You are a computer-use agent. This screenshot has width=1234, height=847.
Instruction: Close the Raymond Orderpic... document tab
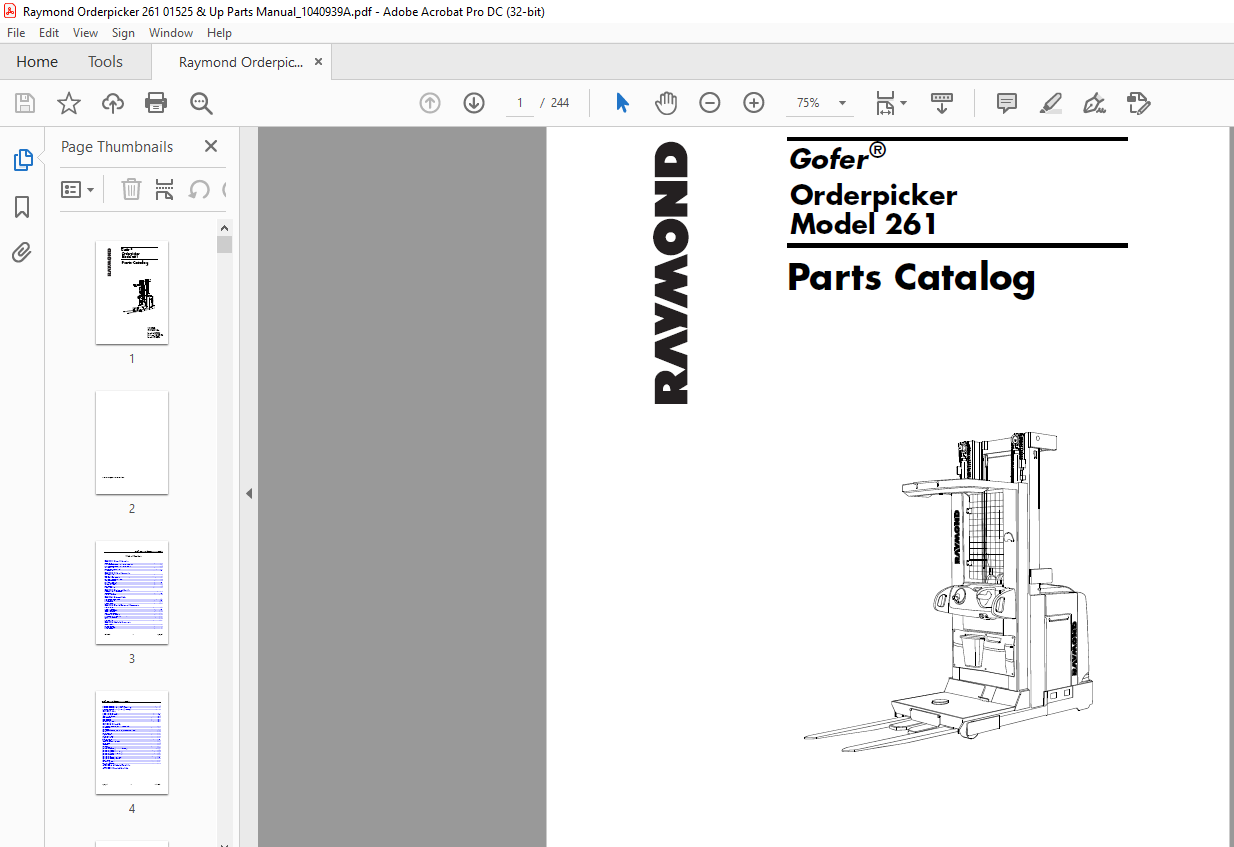click(319, 62)
